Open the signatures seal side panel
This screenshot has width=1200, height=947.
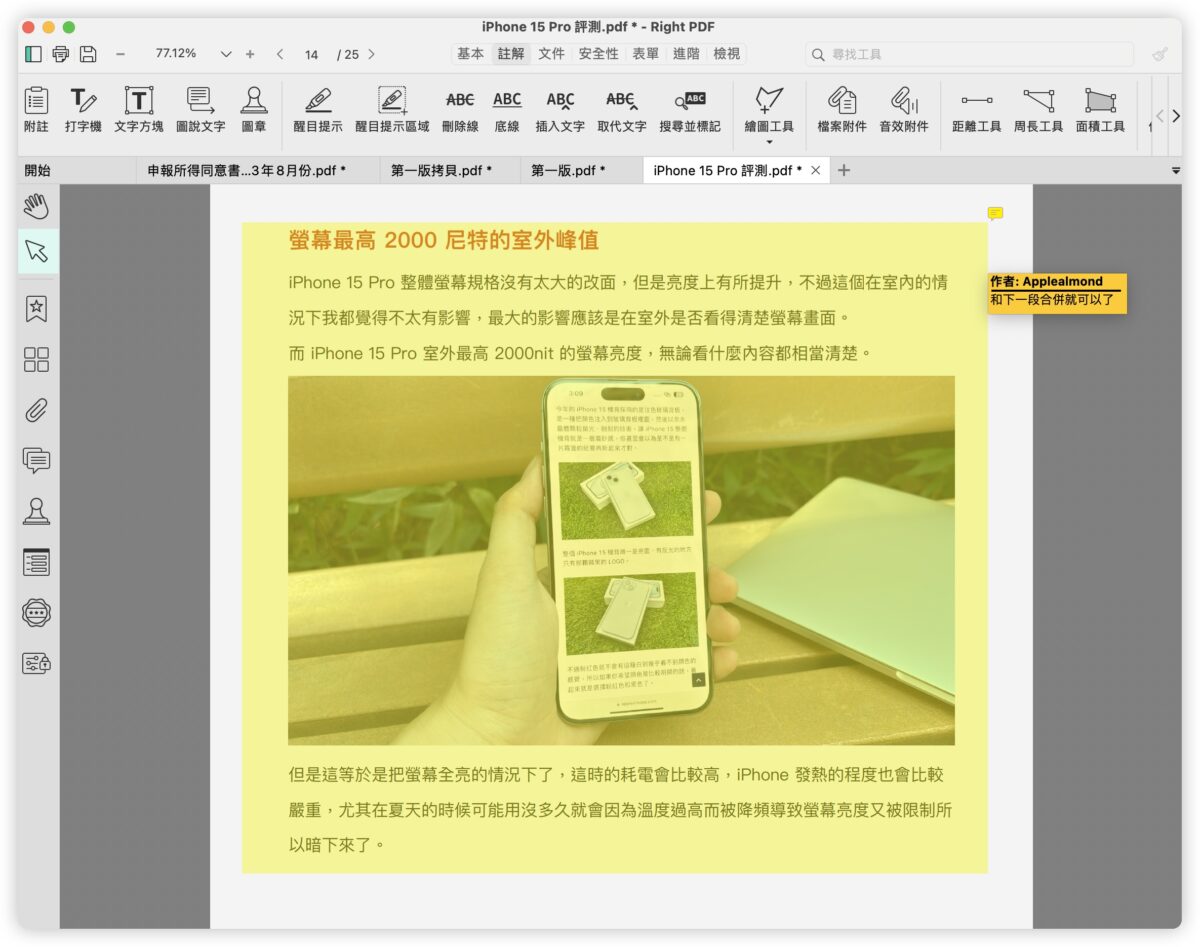pos(37,613)
